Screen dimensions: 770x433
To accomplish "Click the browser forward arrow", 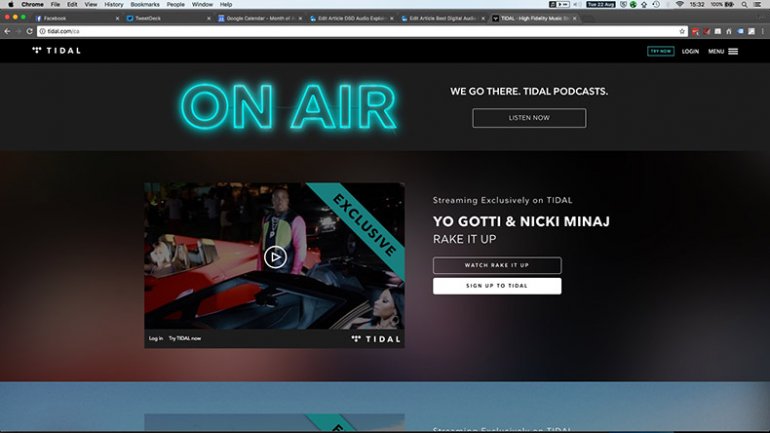I will tap(18, 31).
